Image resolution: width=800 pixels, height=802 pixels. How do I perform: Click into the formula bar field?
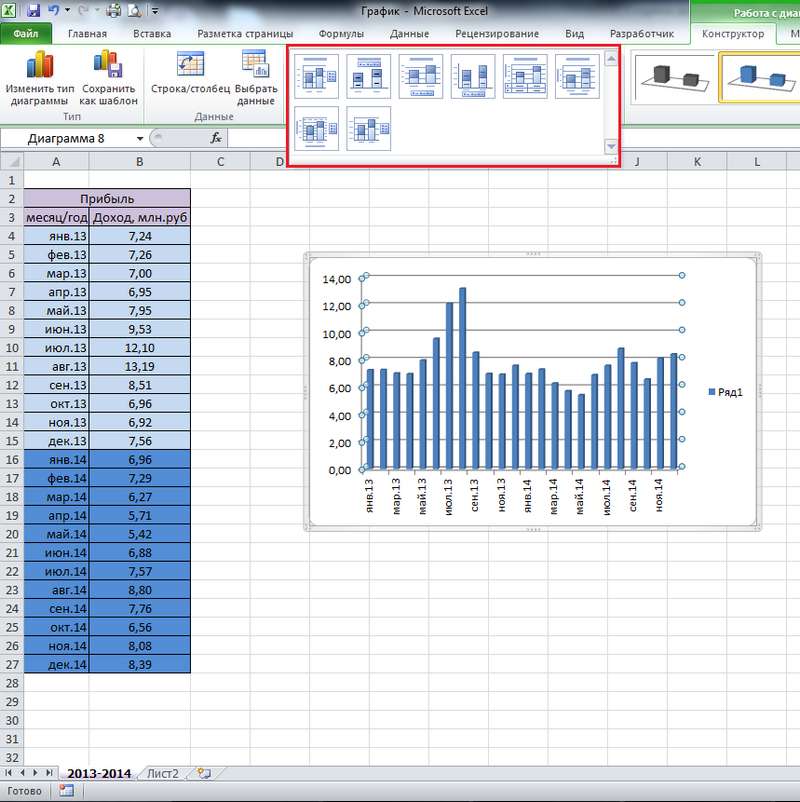(514, 138)
